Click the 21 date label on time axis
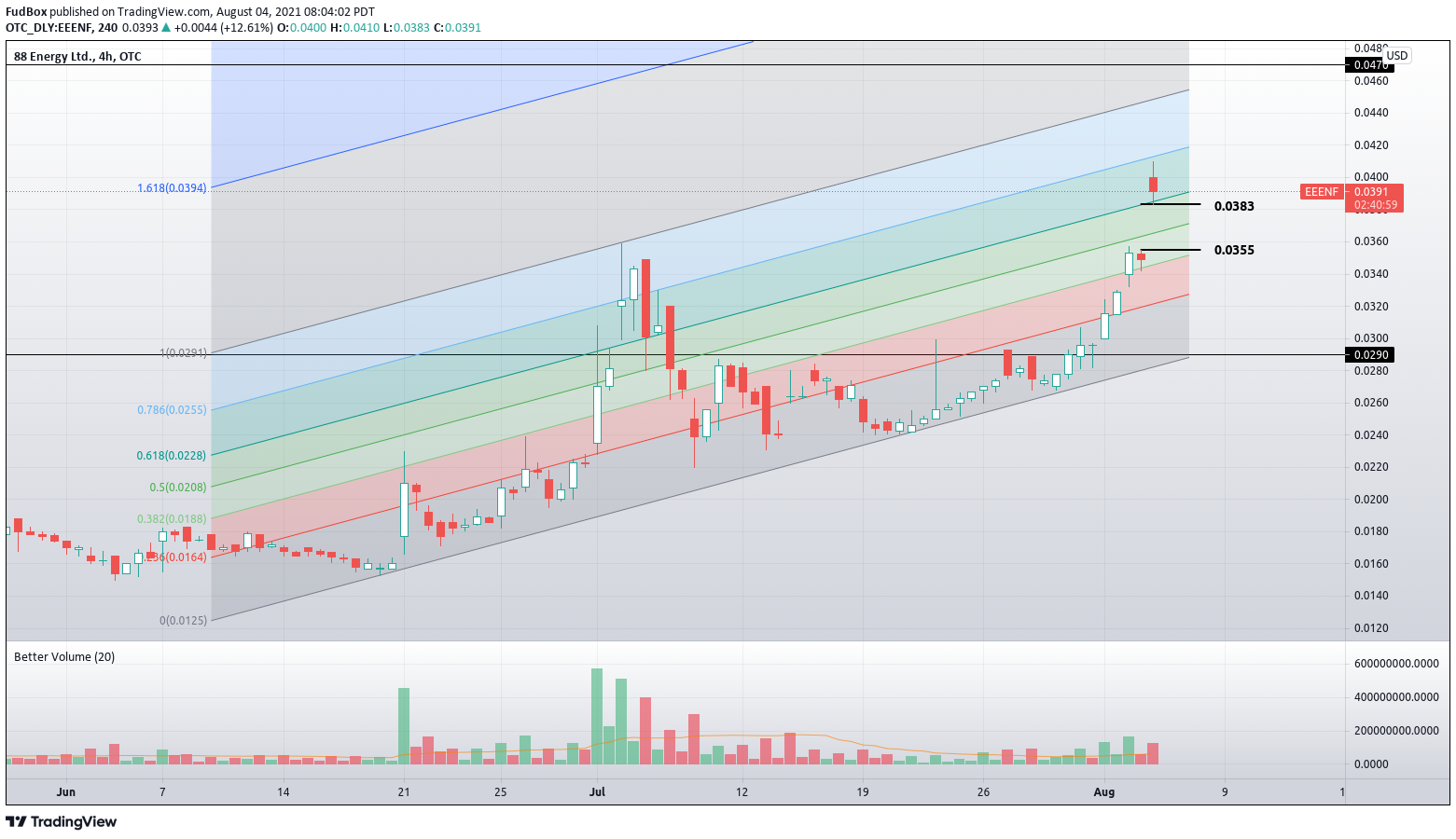This screenshot has height=839, width=1456. point(404,792)
